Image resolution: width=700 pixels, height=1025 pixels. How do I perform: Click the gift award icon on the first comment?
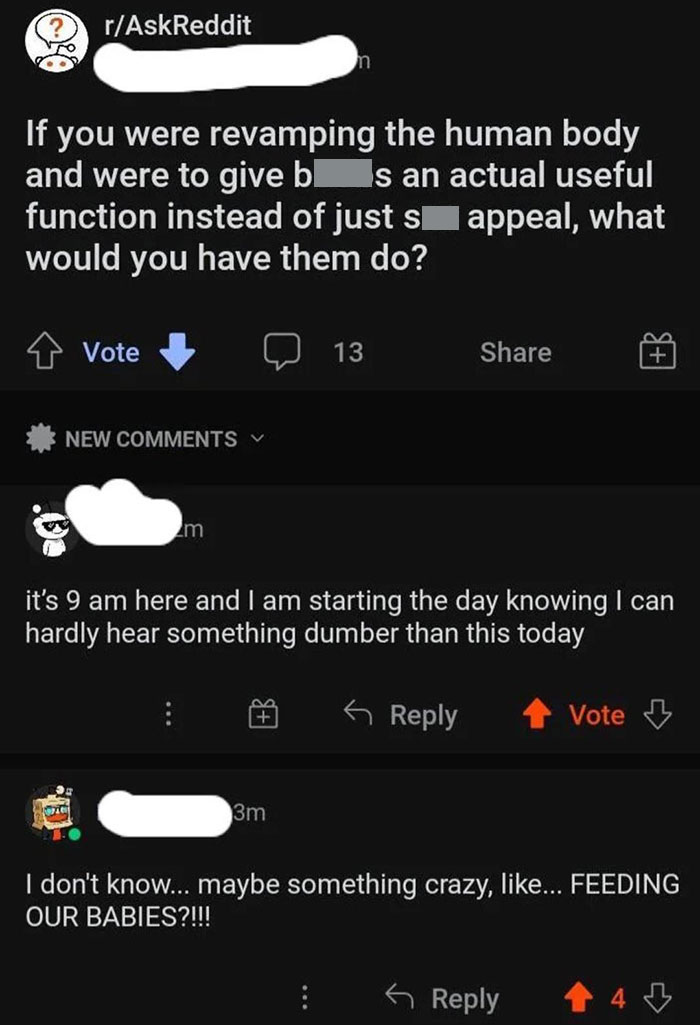tap(260, 714)
